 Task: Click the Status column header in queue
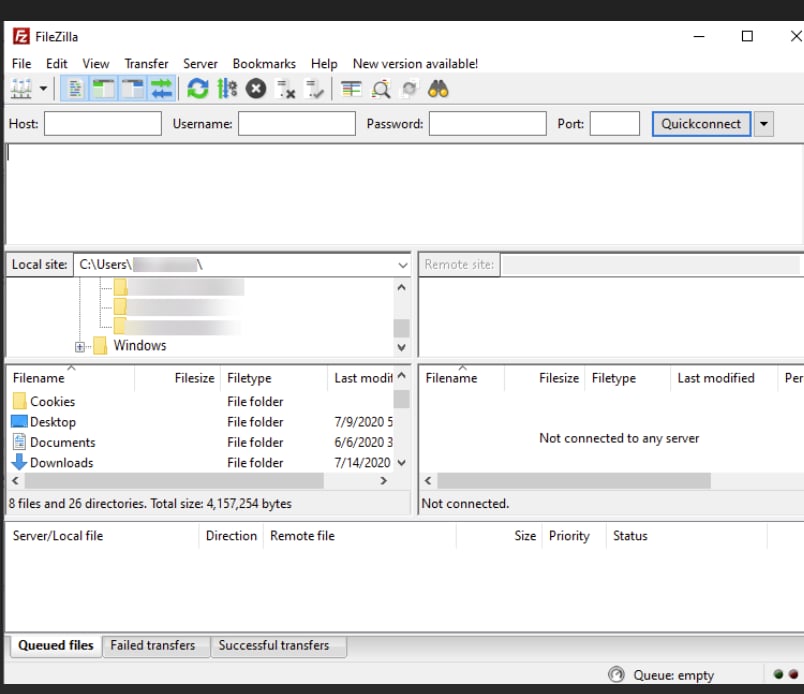pos(686,536)
